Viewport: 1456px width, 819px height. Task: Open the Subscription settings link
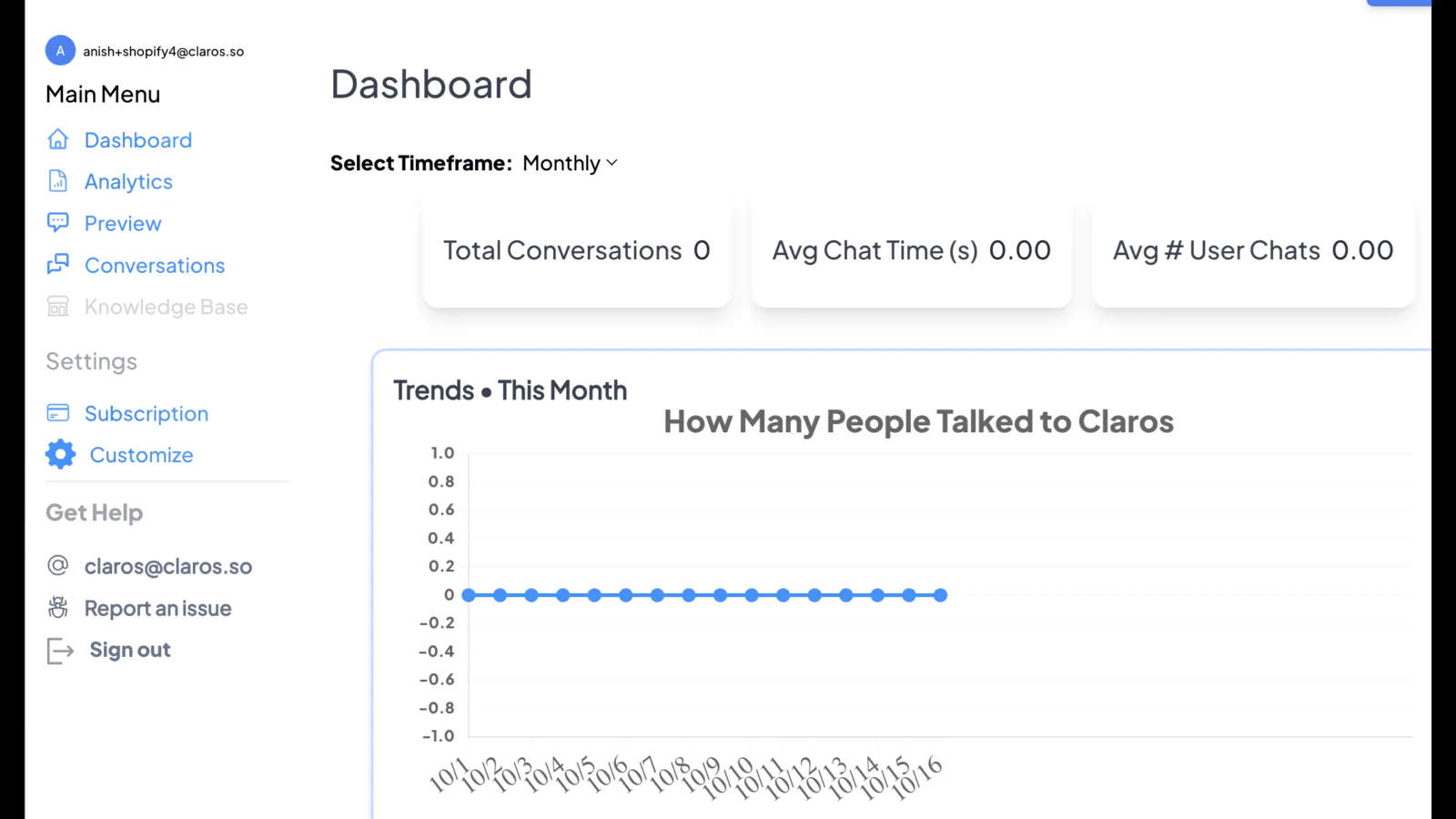[x=147, y=414]
